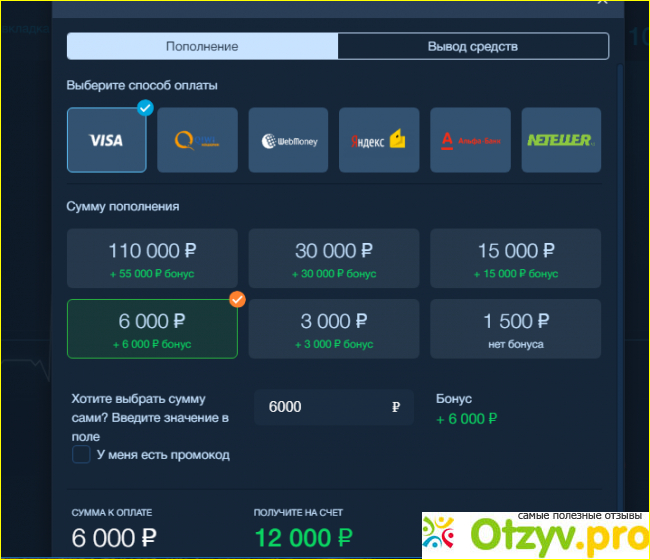Pick the Yandex money payment option

pyautogui.click(x=378, y=141)
